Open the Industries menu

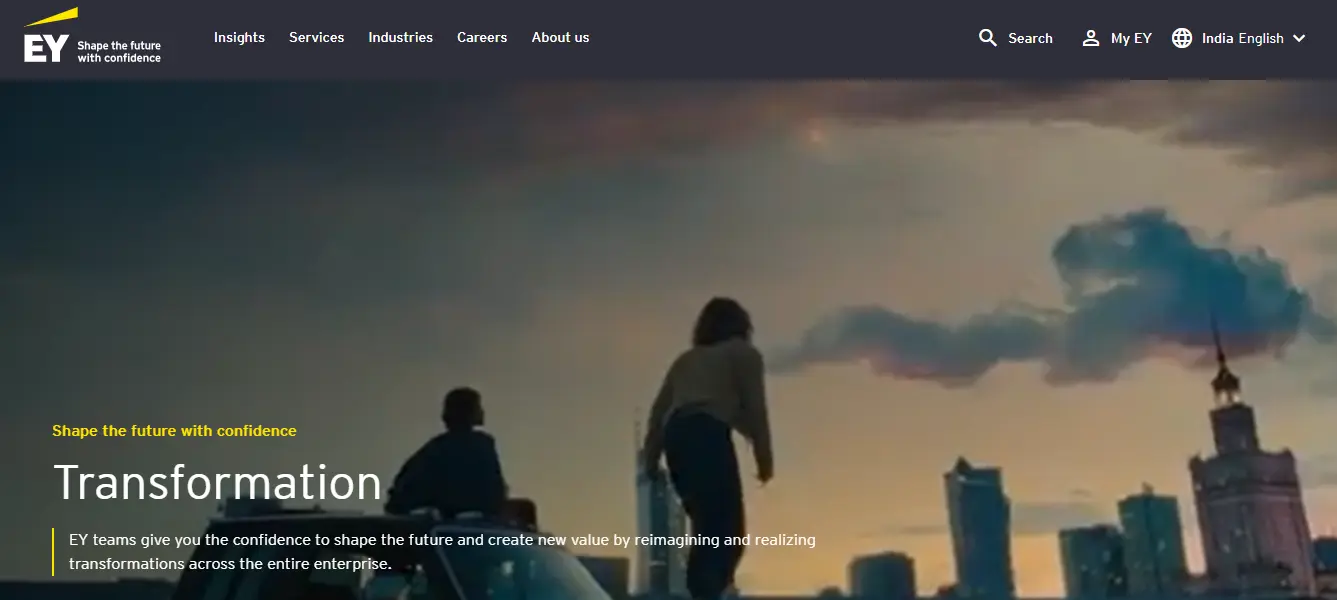(400, 37)
